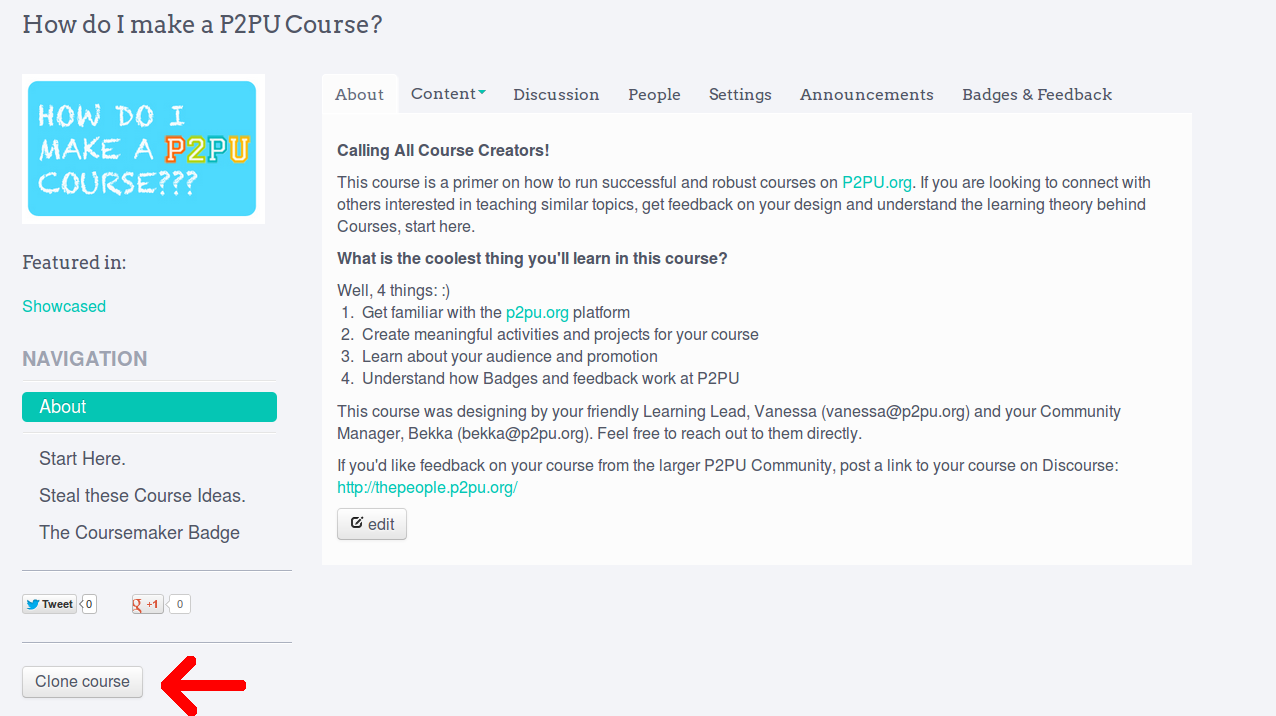Screen dimensions: 1276x716
Task: Open the Showcased link
Action: pos(64,306)
